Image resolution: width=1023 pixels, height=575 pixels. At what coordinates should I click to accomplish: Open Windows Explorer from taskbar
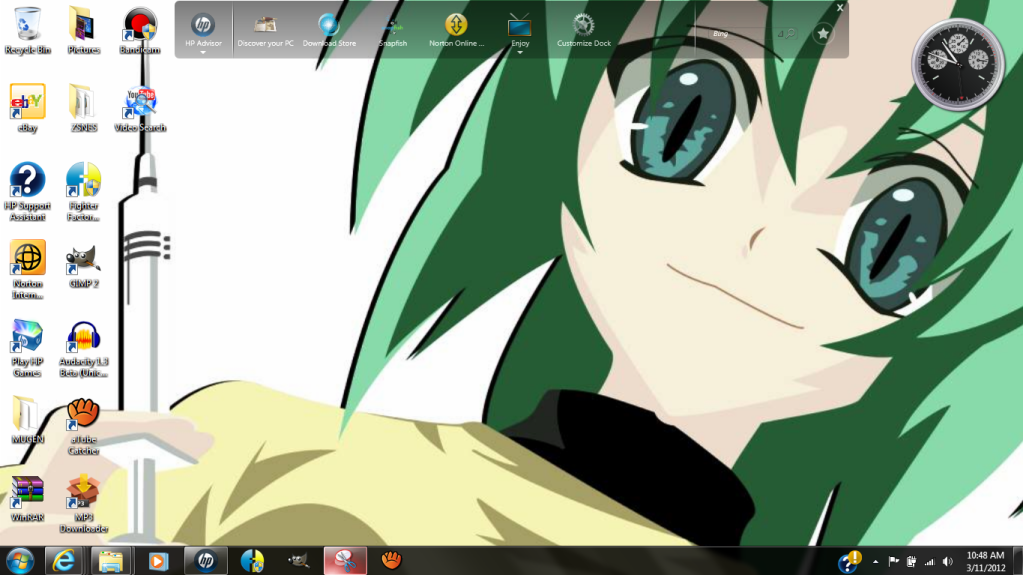[x=110, y=561]
